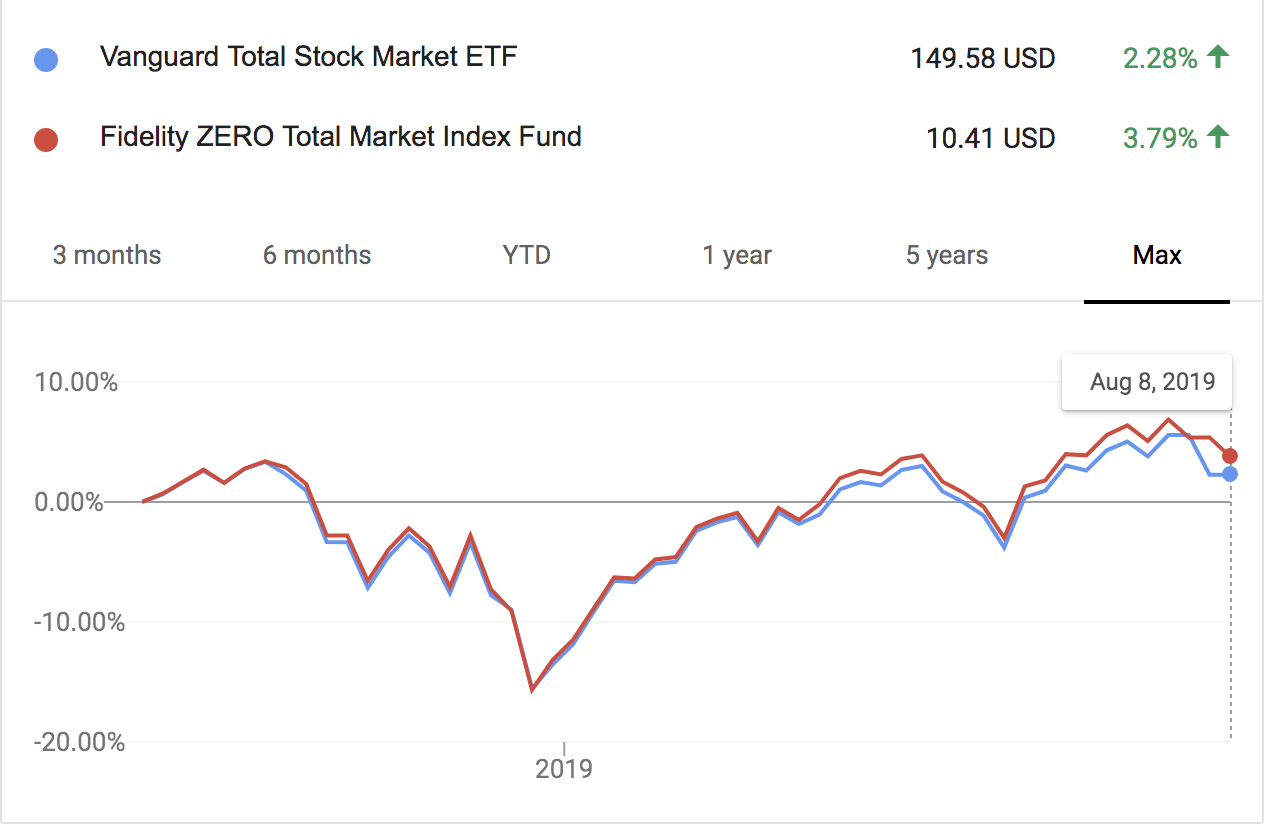This screenshot has height=824, width=1264.
Task: Select the 1 year time range
Action: point(737,255)
